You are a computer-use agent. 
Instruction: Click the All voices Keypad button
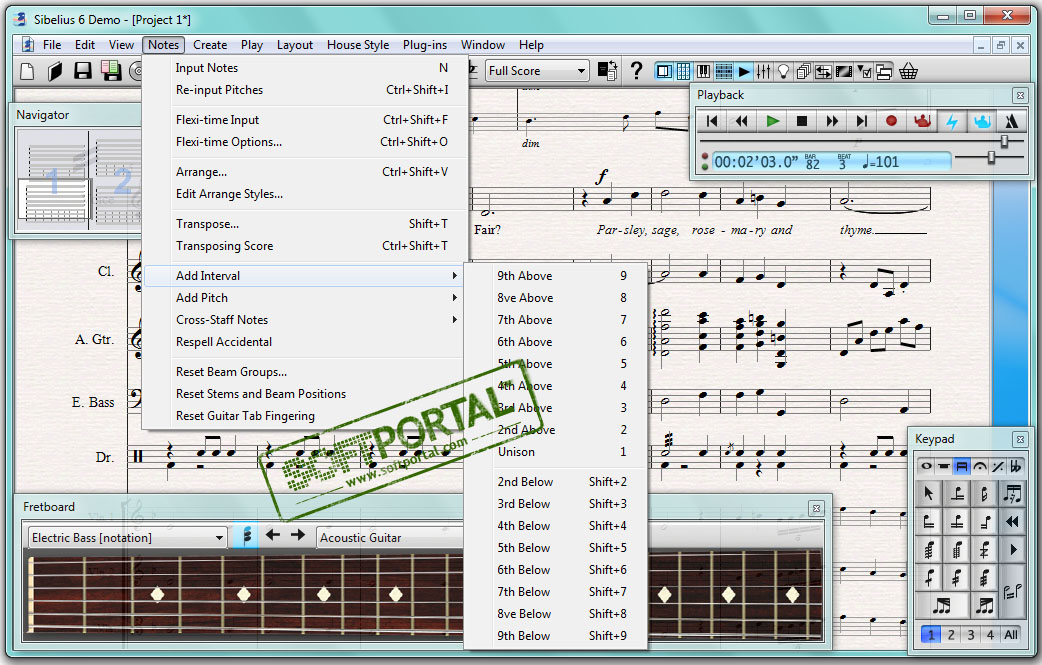1011,634
